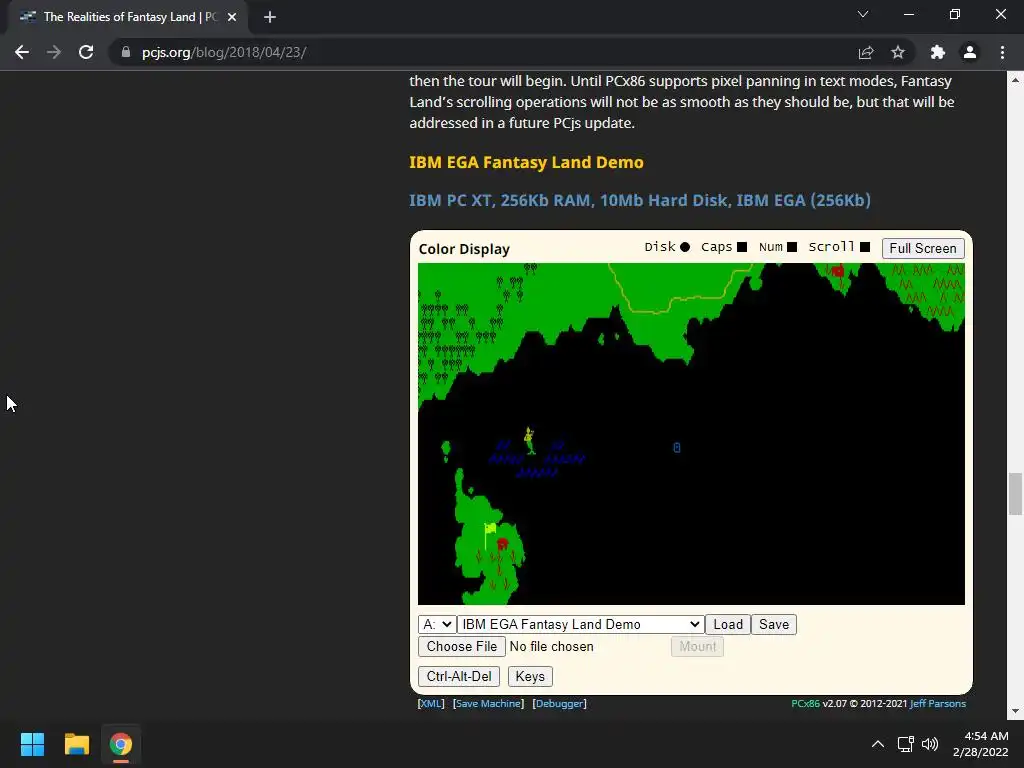Viewport: 1024px width, 768px height.
Task: Open File Explorer from taskbar
Action: tap(76, 744)
